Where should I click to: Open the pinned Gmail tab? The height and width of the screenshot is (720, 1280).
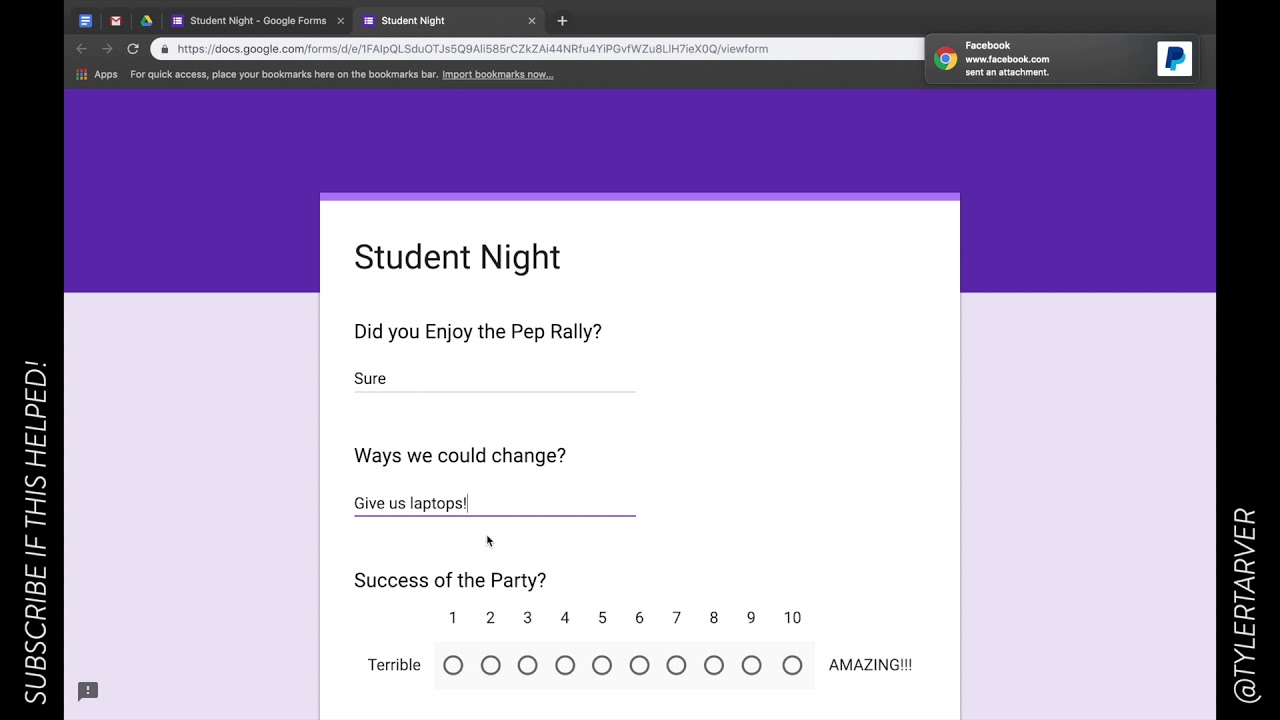point(116,21)
